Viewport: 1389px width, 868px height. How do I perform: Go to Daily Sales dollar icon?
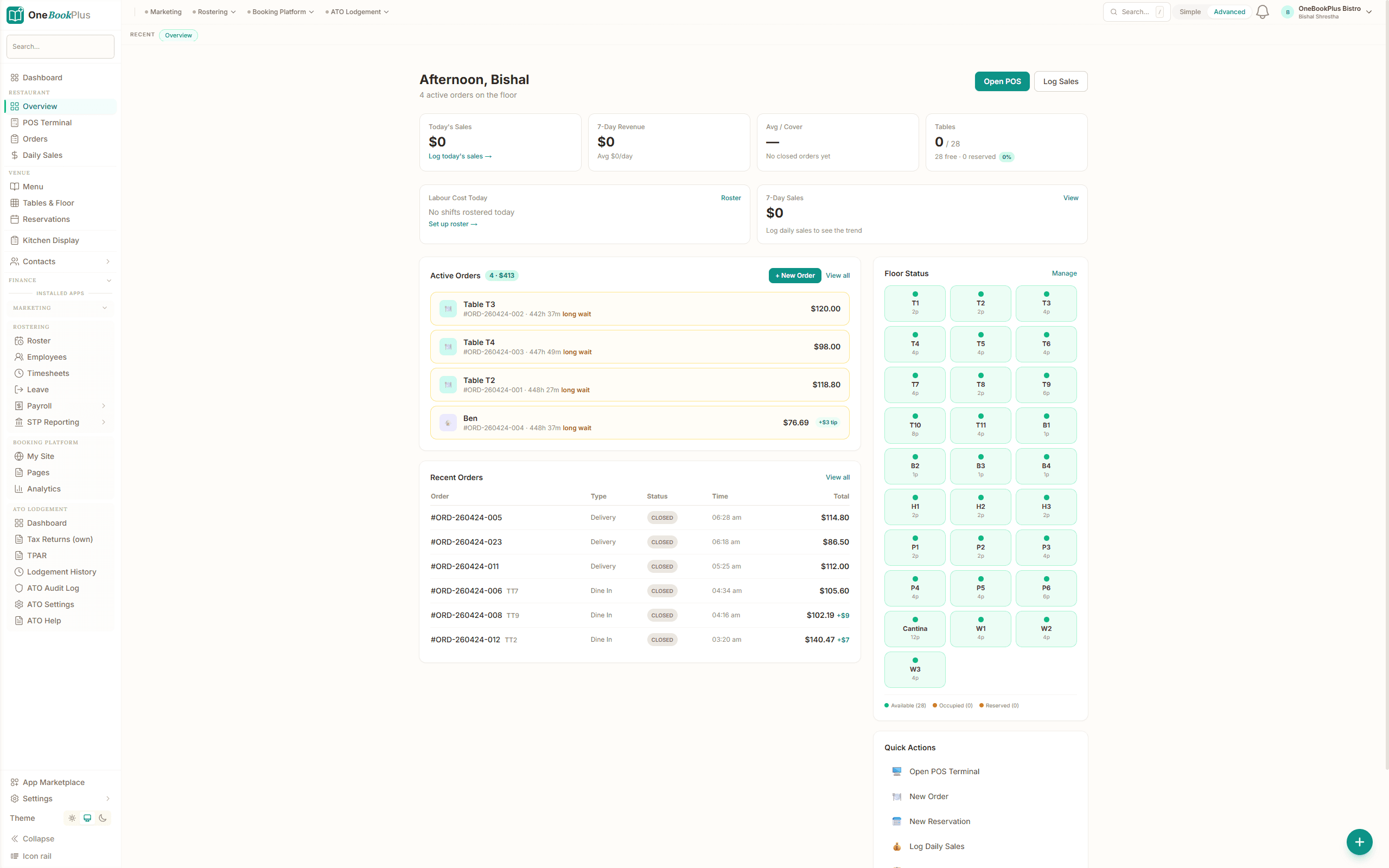(15, 155)
